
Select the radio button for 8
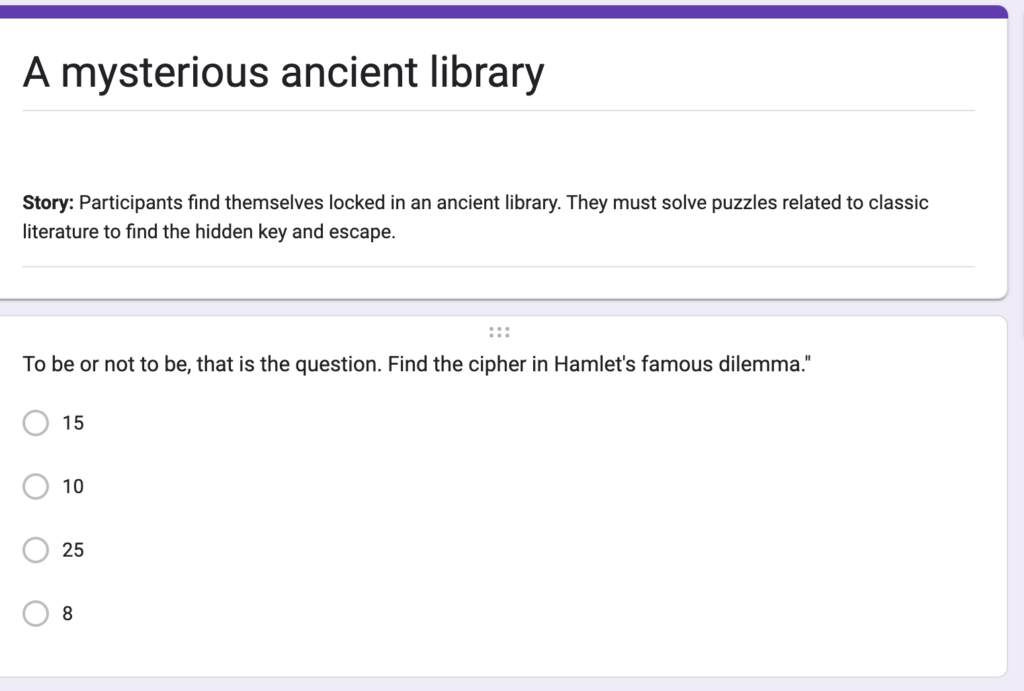35,613
